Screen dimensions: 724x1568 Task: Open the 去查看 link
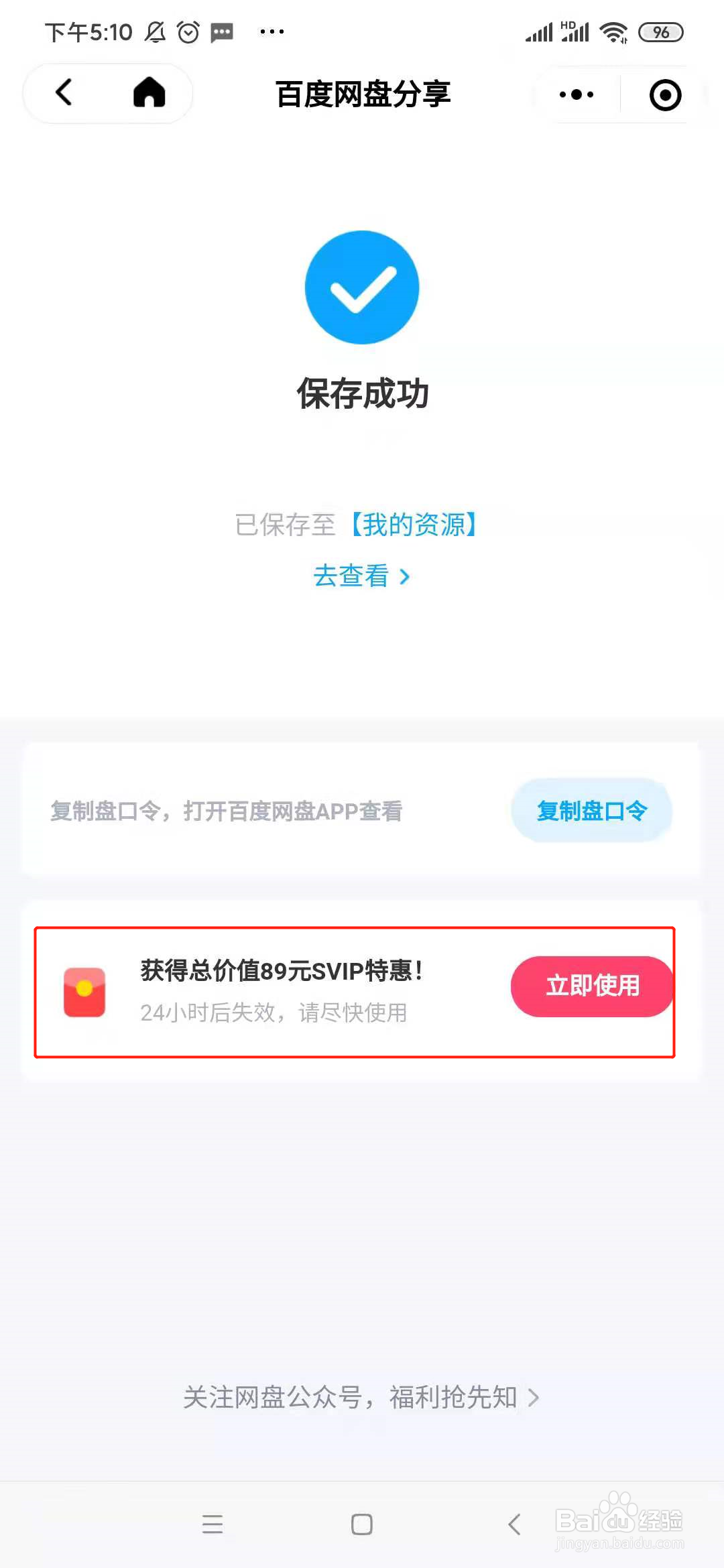pyautogui.click(x=353, y=577)
